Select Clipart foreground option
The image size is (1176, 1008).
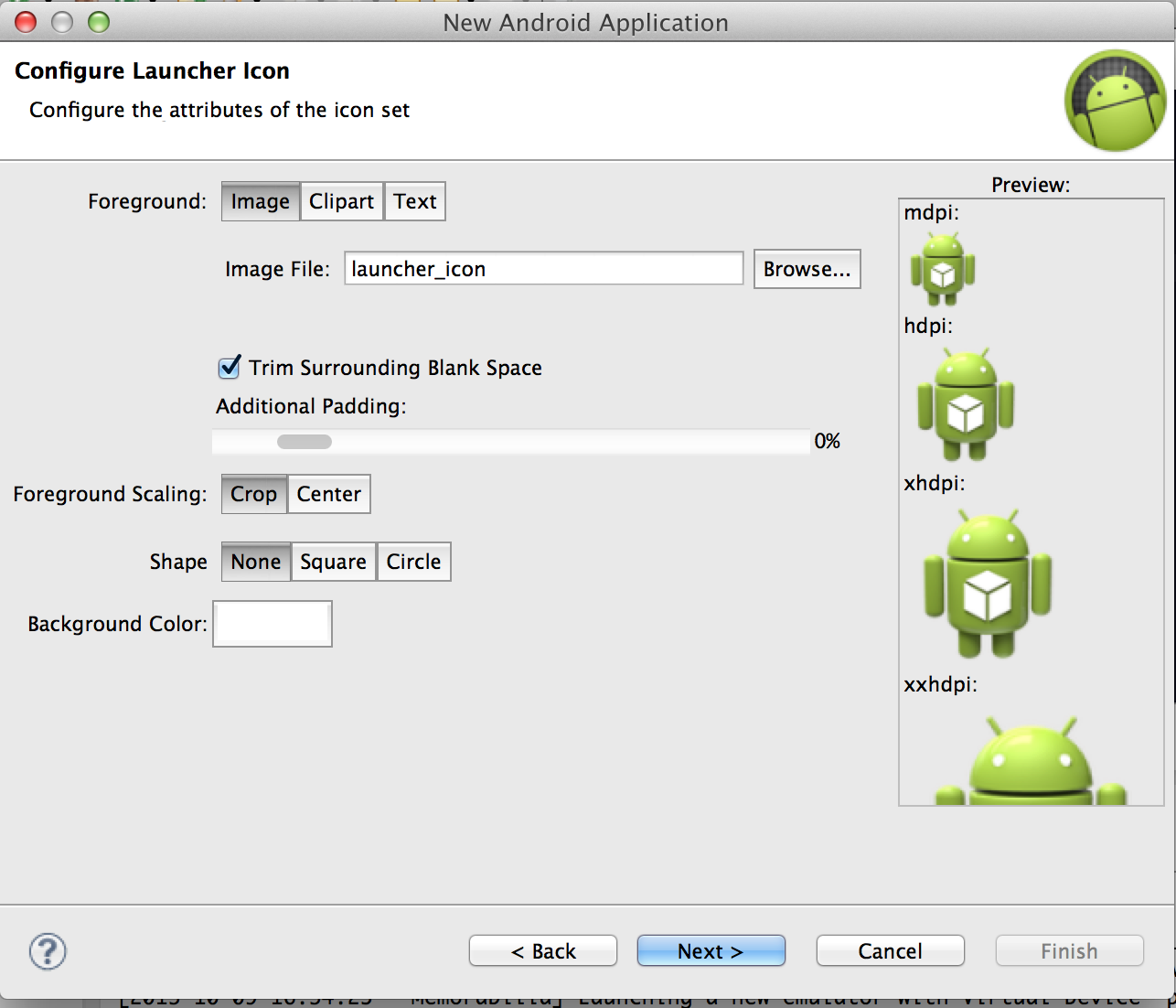(x=341, y=201)
